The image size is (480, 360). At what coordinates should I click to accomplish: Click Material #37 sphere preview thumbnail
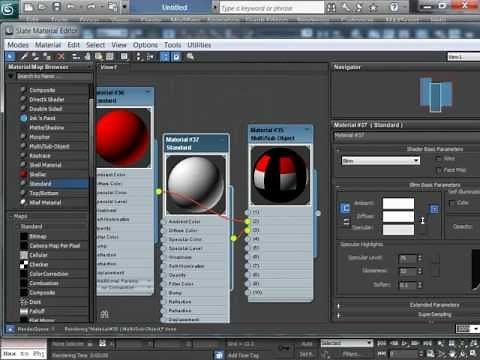tap(196, 184)
